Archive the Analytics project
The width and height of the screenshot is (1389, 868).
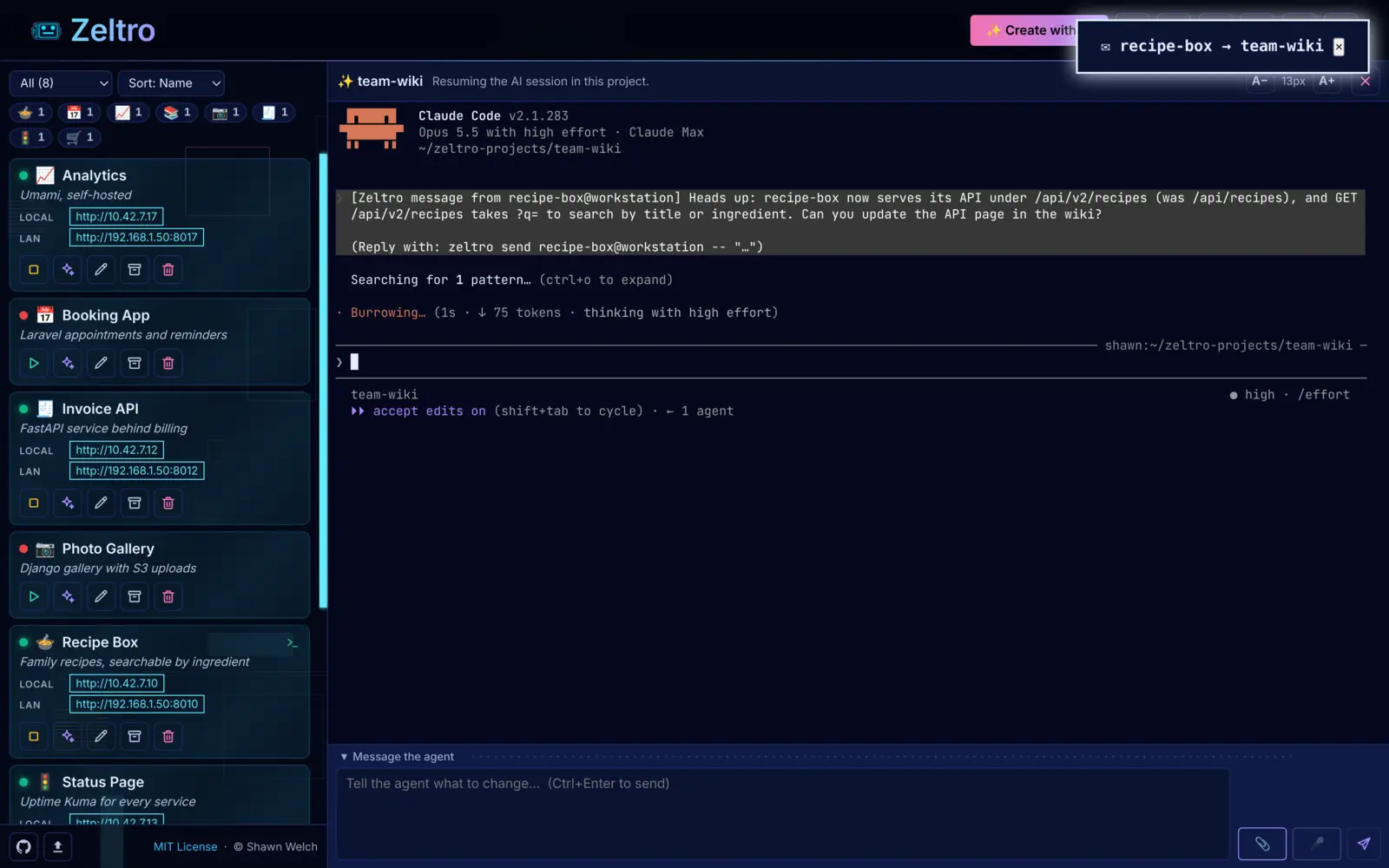click(x=135, y=270)
